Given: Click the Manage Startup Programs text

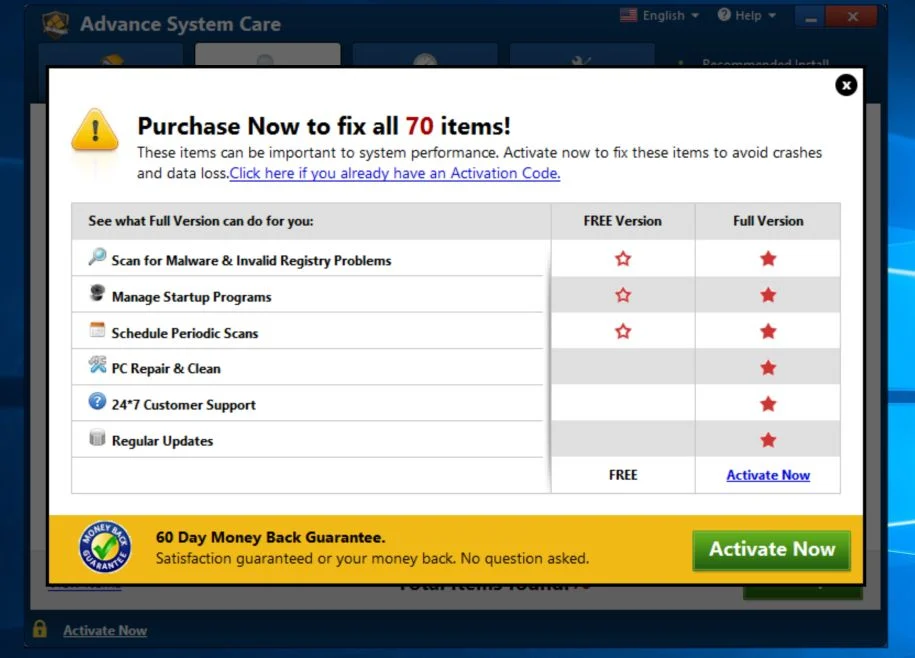Looking at the screenshot, I should click(x=191, y=297).
